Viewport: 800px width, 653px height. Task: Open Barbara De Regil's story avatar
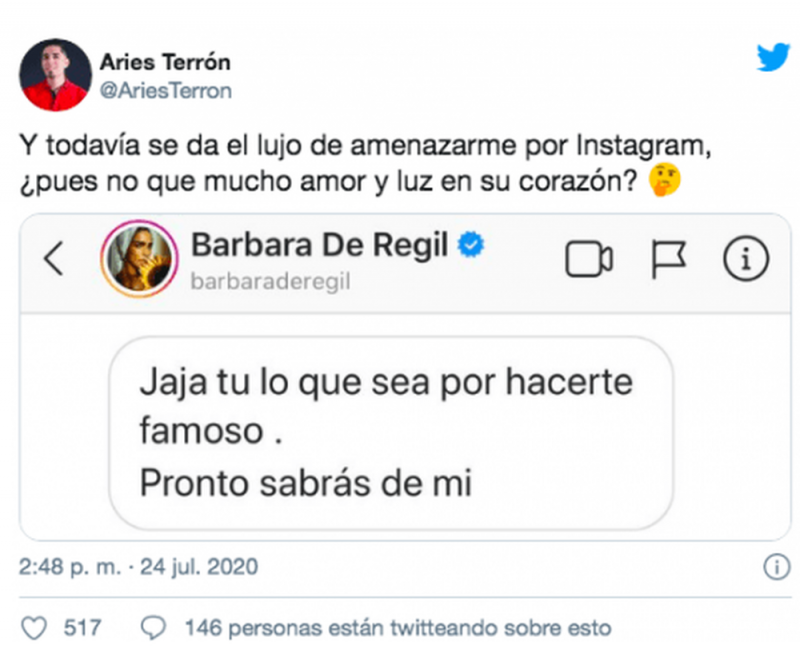tap(139, 259)
